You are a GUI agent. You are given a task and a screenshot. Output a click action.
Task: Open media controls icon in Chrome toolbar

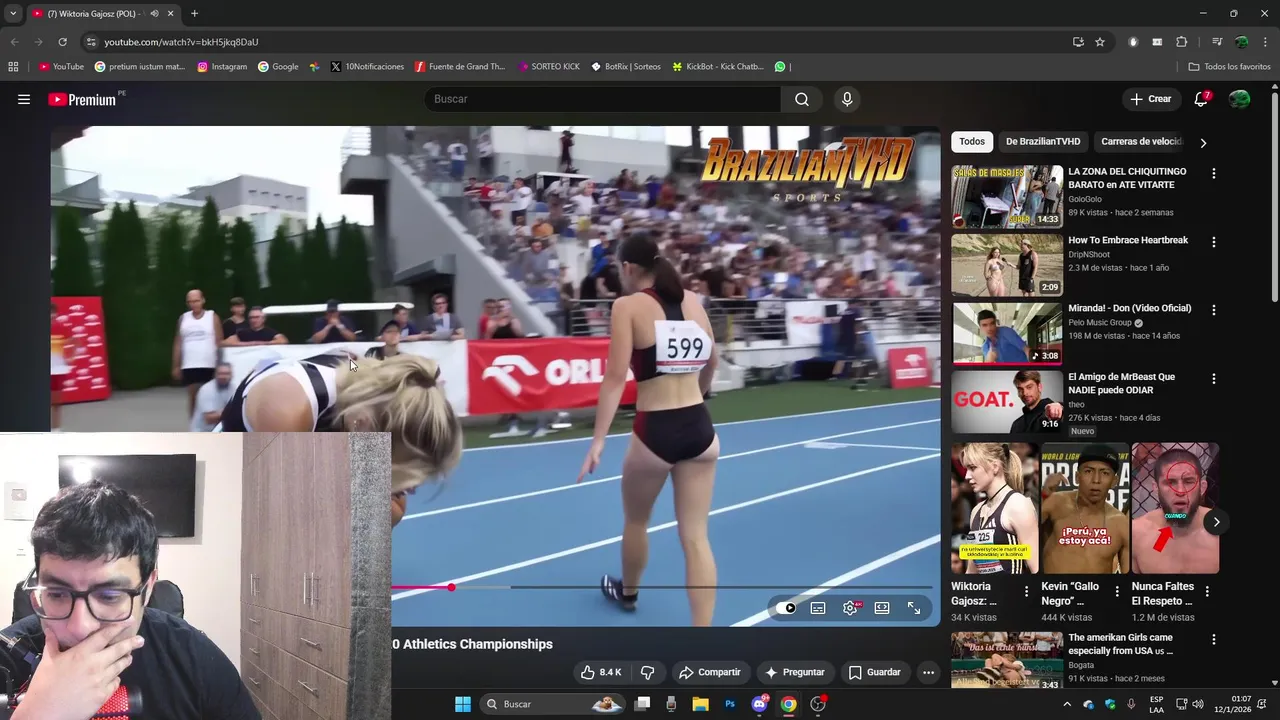(x=1217, y=42)
